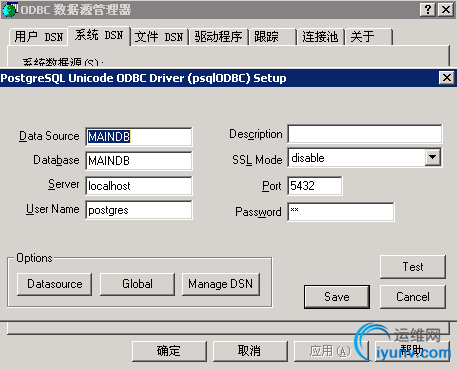Close the PostgreSQL ODBC Driver Setup dialog
This screenshot has height=369, width=457.
446,78
